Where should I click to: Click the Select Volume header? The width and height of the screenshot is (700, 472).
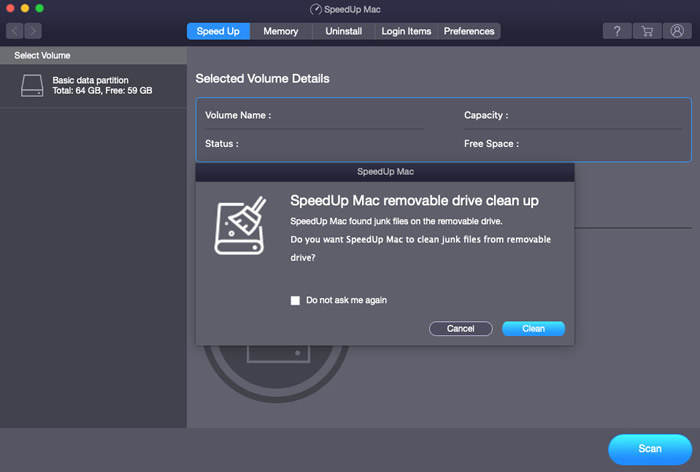point(93,55)
